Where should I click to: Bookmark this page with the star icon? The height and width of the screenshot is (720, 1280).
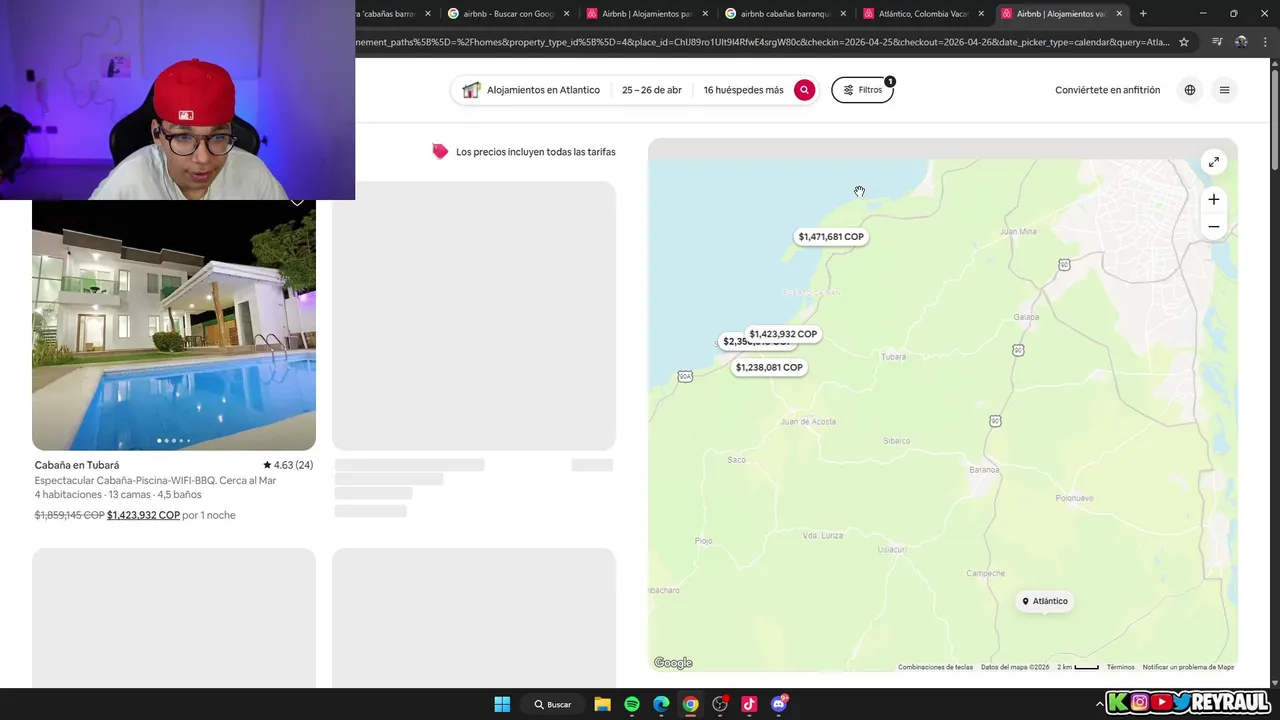(x=1184, y=42)
